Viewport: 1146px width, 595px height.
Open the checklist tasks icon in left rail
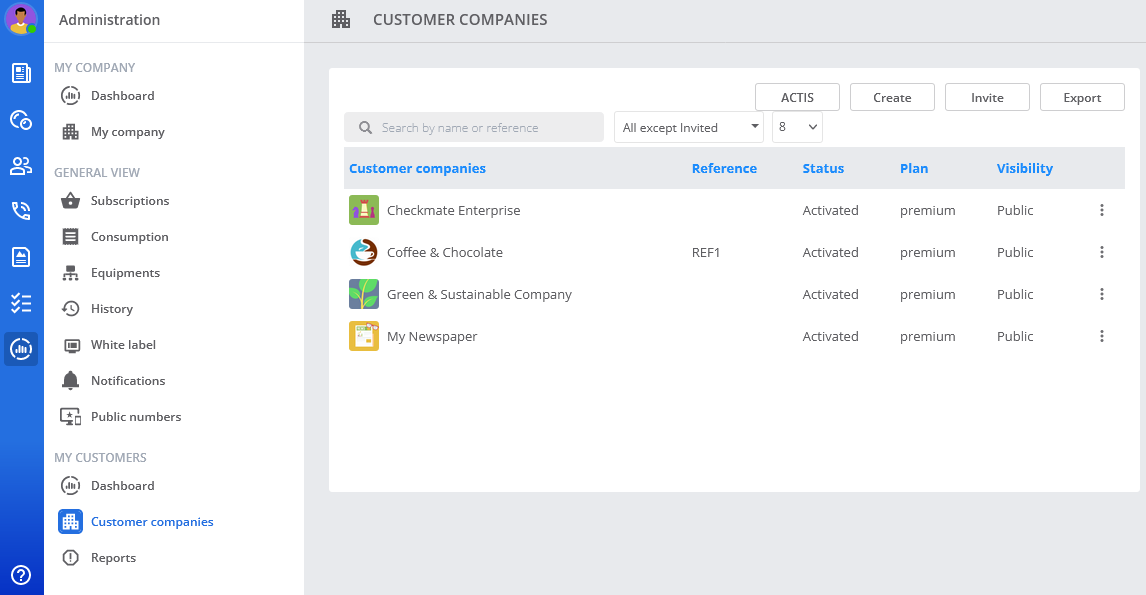21,303
